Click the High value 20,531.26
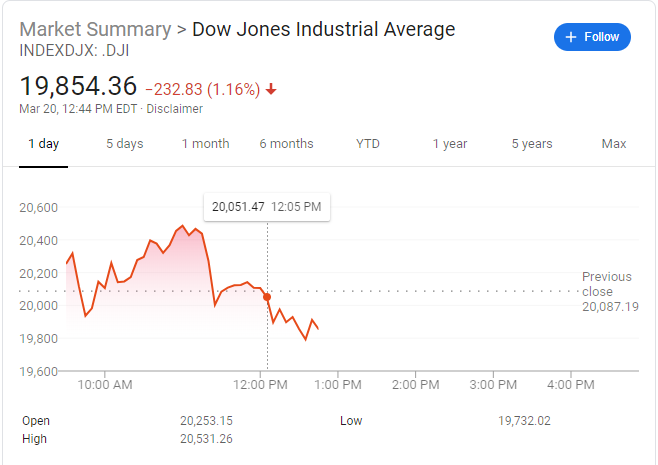This screenshot has width=658, height=465. (206, 438)
